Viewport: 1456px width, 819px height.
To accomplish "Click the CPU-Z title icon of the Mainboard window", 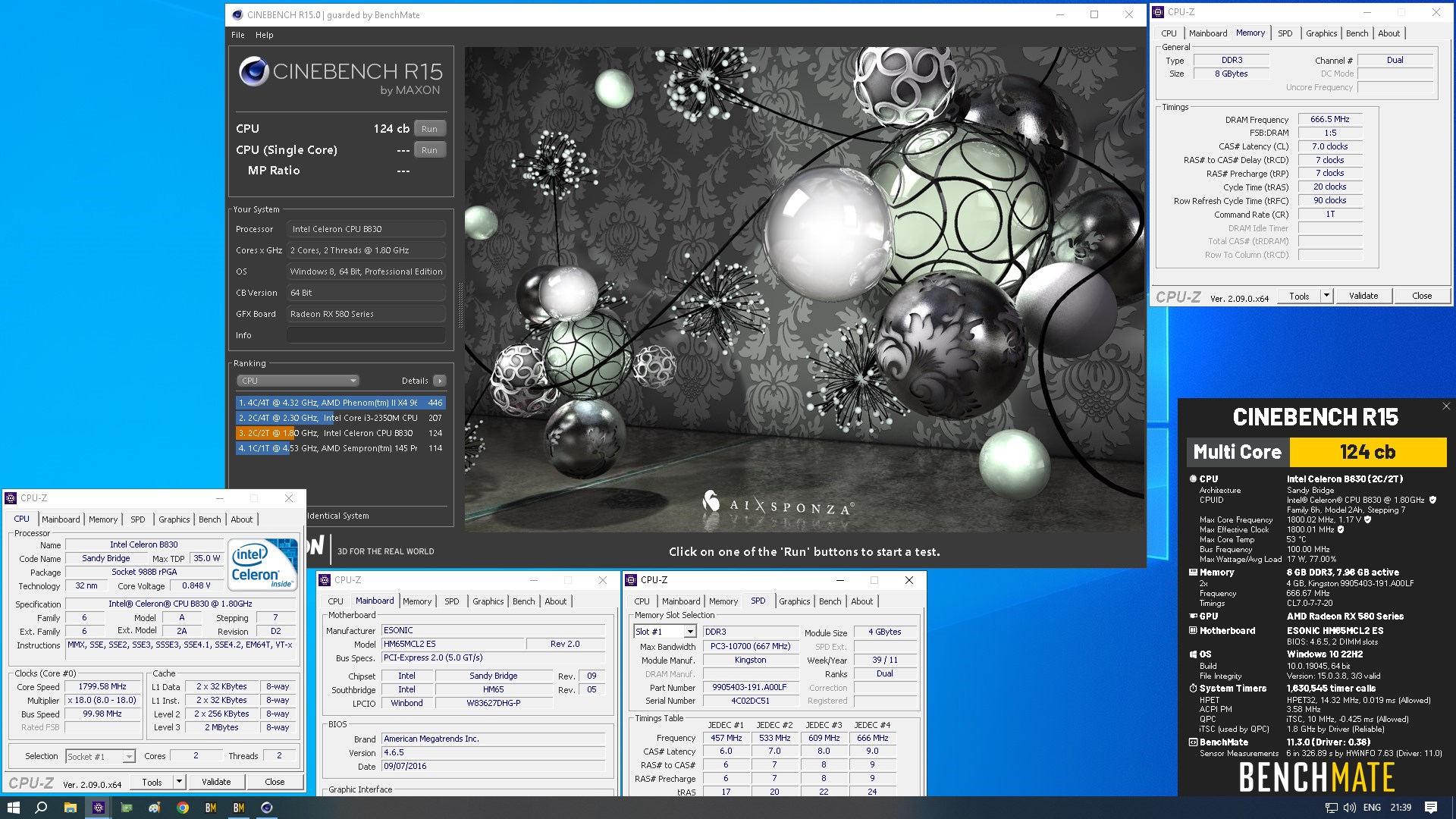I will pyautogui.click(x=325, y=580).
